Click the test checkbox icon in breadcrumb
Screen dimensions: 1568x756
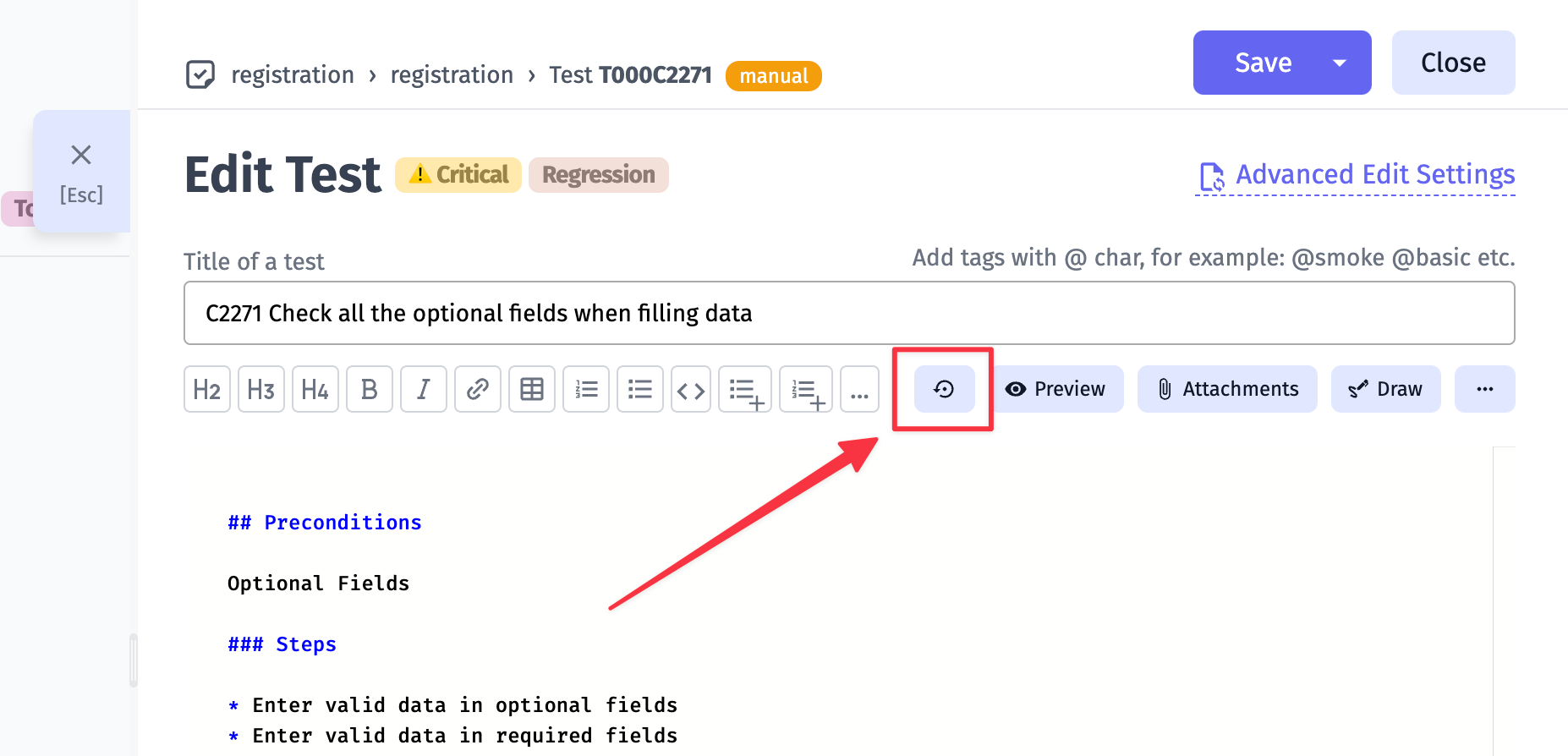pyautogui.click(x=200, y=74)
